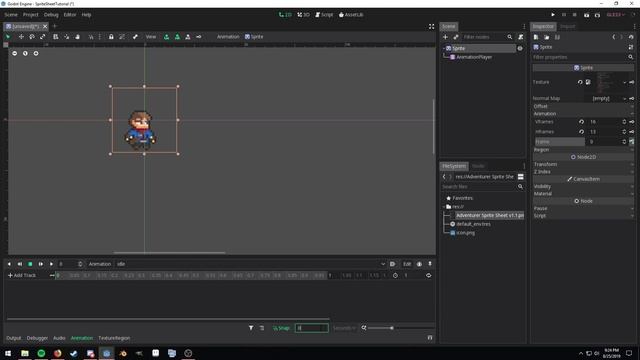Expand the Visibility section in Inspector
Screen dimensions: 640x360
pyautogui.click(x=583, y=187)
